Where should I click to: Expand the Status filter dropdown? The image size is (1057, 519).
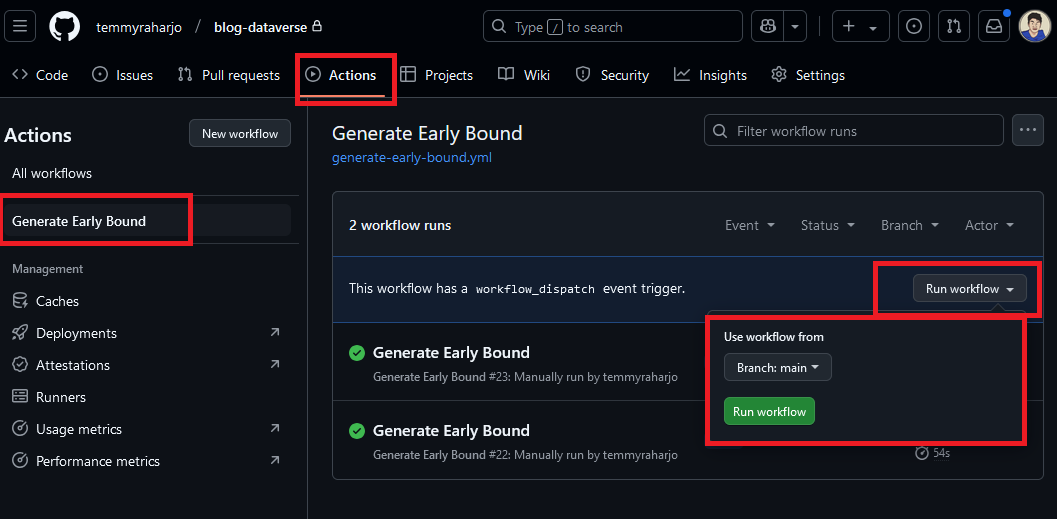click(x=828, y=225)
